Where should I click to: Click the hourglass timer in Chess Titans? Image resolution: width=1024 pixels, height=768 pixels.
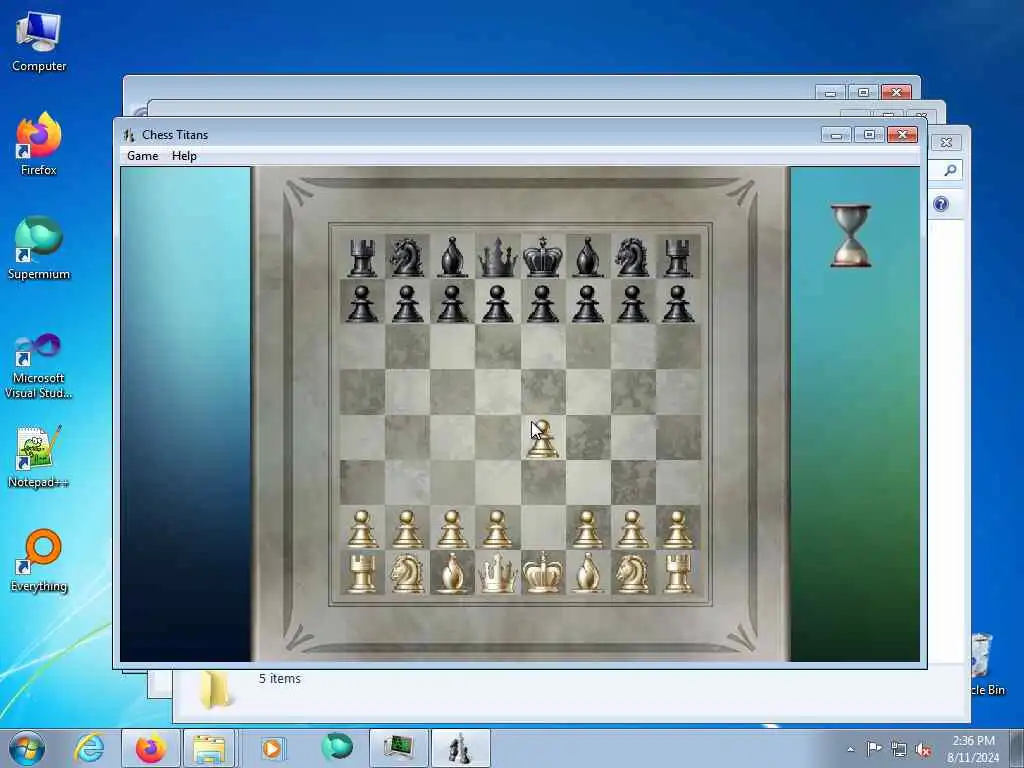pyautogui.click(x=851, y=236)
